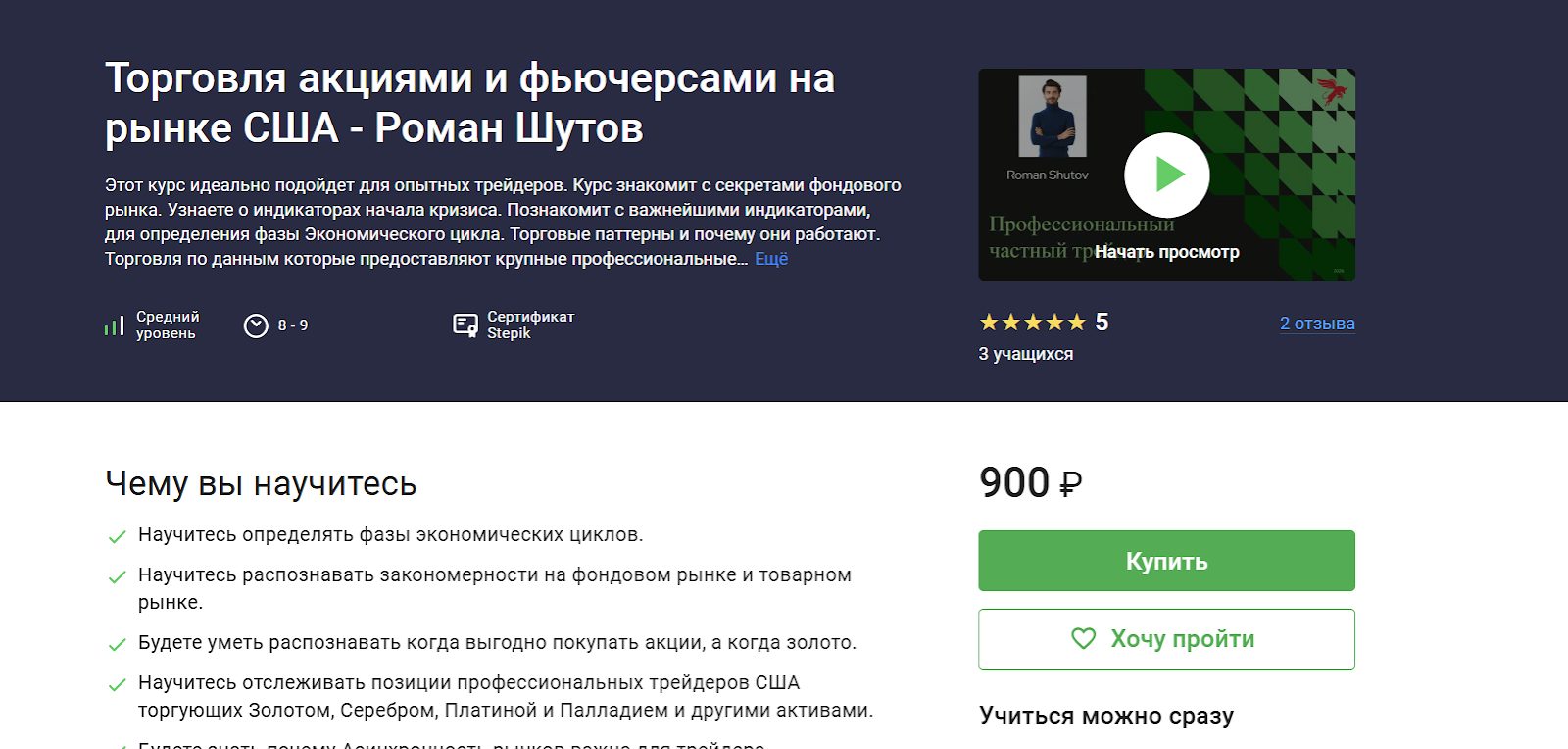Click the green Купить button
Viewport: 1568px width, 749px height.
pyautogui.click(x=1166, y=561)
